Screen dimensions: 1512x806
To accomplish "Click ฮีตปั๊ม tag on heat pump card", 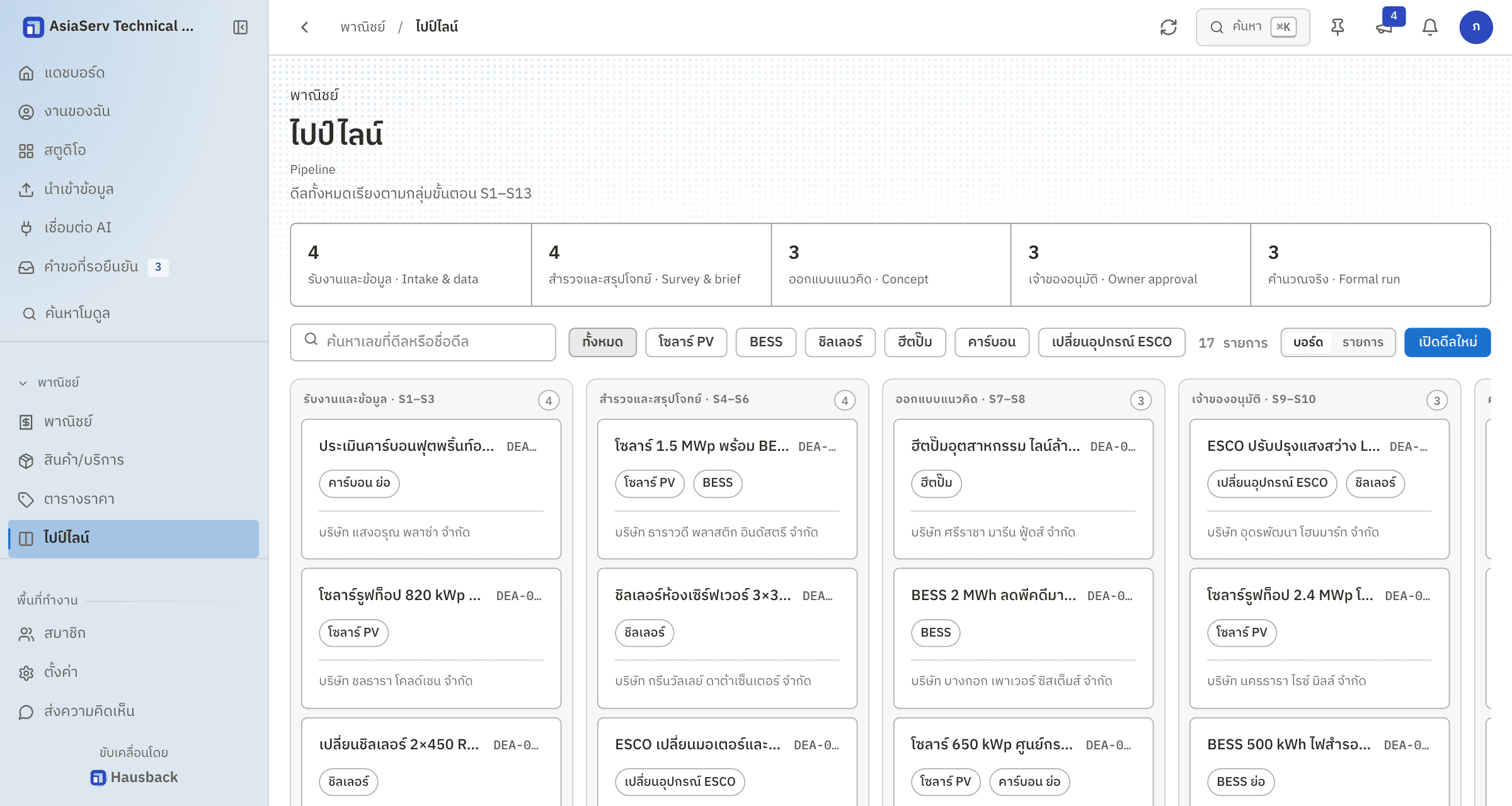I will (x=936, y=484).
